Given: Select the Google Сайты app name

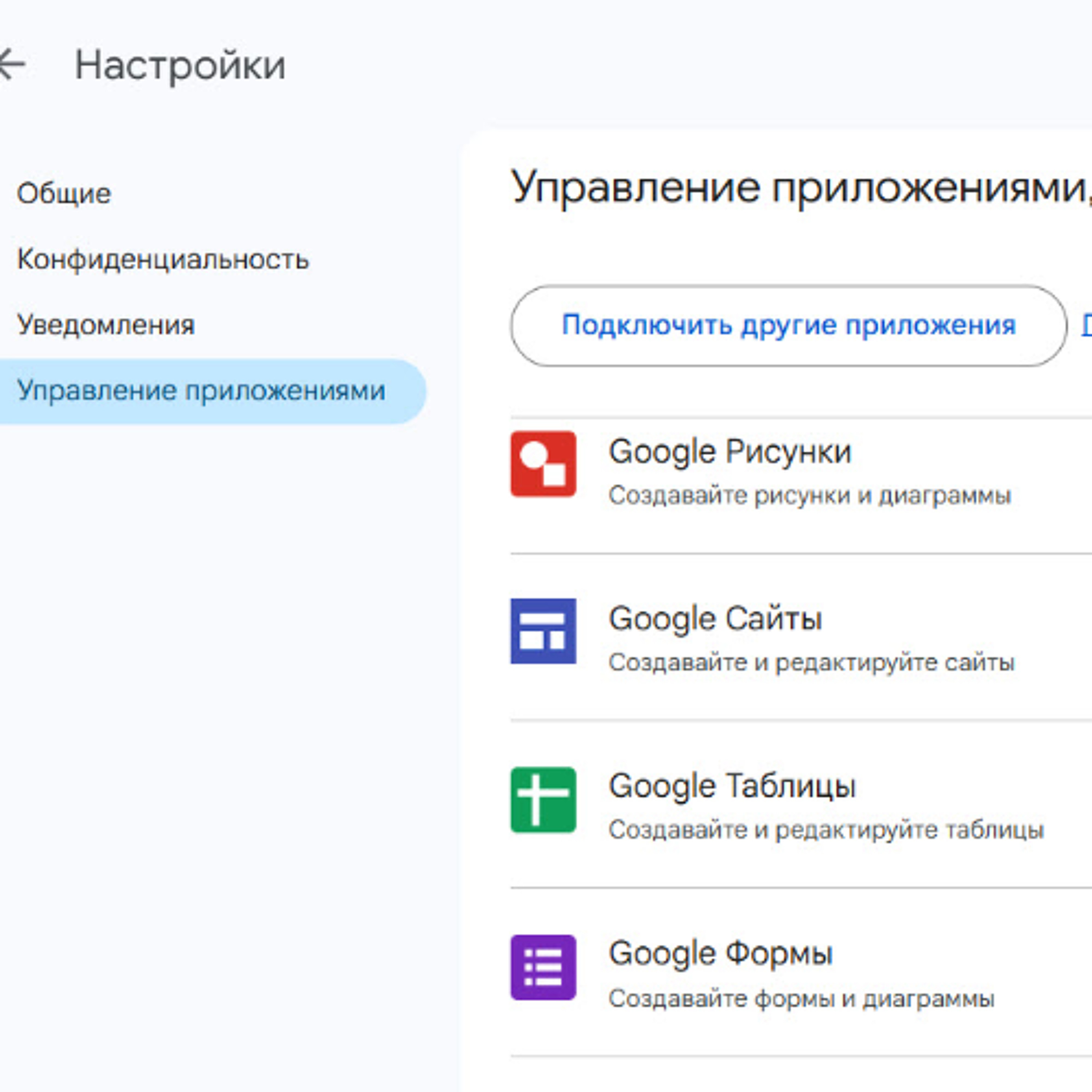Looking at the screenshot, I should tap(715, 619).
